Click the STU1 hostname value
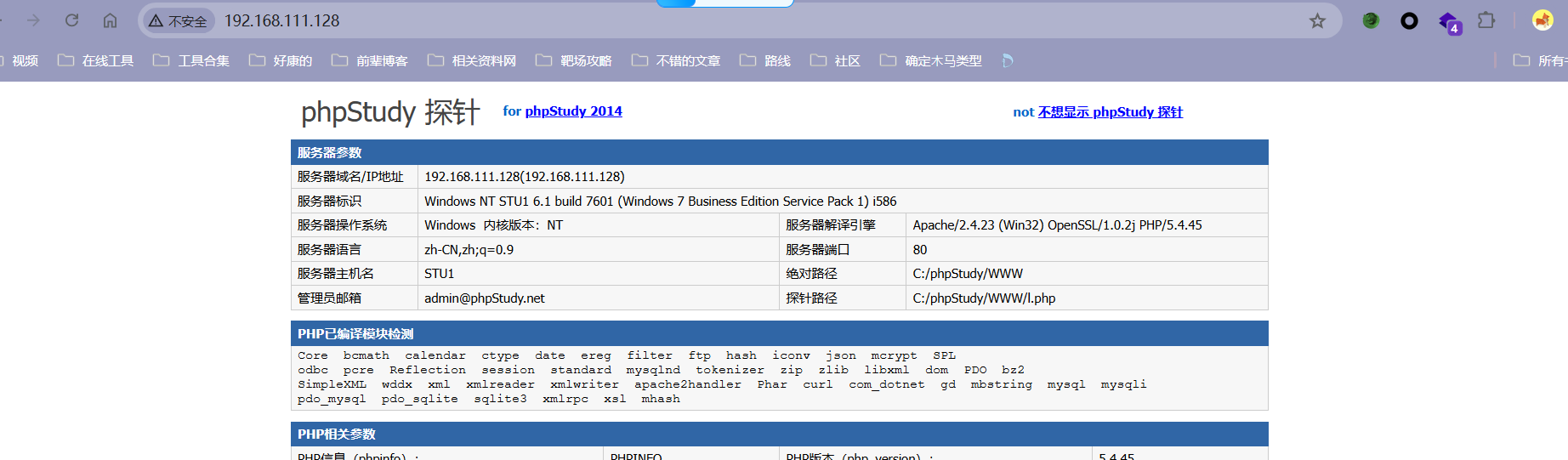1568x460 pixels. (x=439, y=274)
